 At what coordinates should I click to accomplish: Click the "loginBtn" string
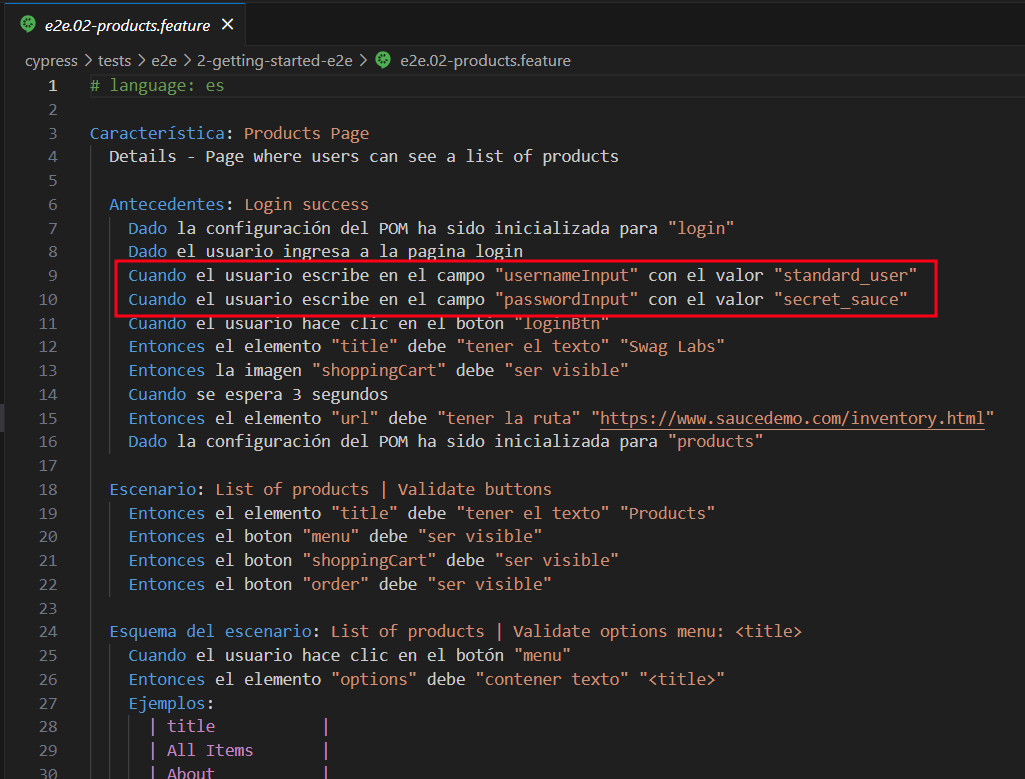coord(562,323)
